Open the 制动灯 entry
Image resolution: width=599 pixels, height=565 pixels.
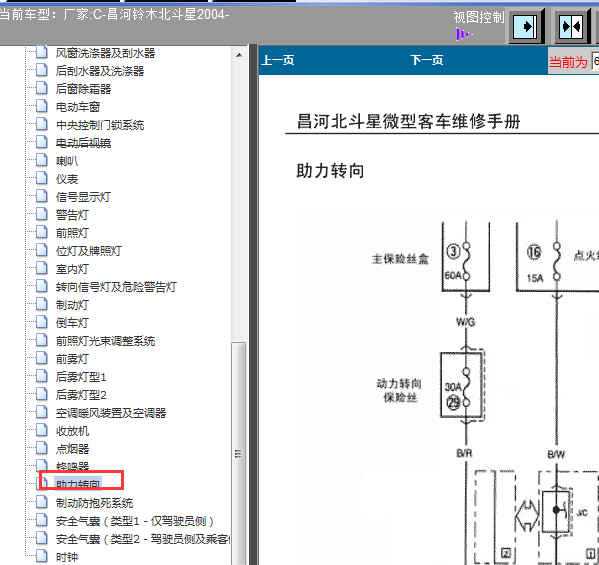[x=72, y=304]
